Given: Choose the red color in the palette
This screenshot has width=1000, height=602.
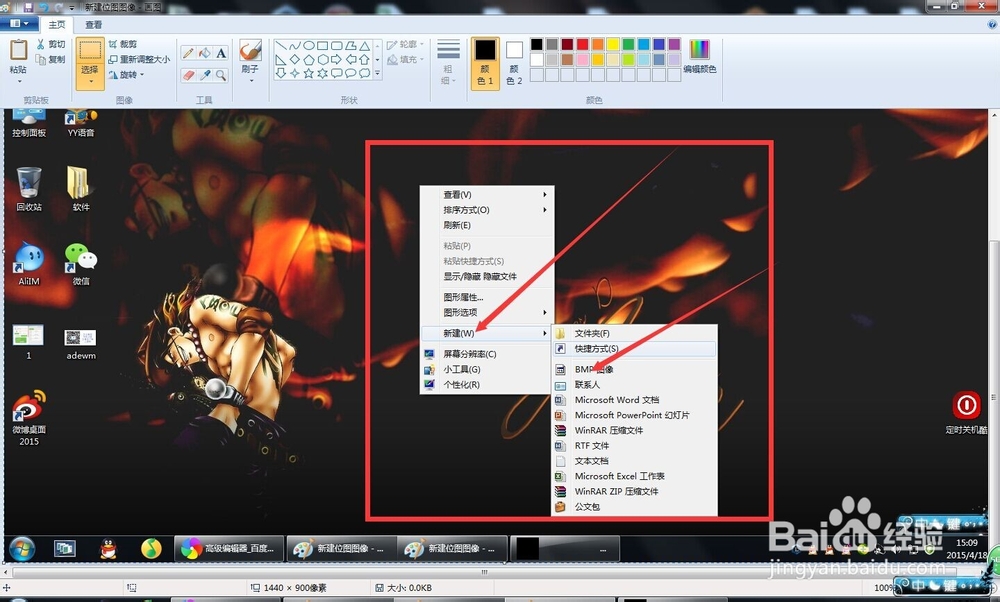Looking at the screenshot, I should click(x=583, y=44).
